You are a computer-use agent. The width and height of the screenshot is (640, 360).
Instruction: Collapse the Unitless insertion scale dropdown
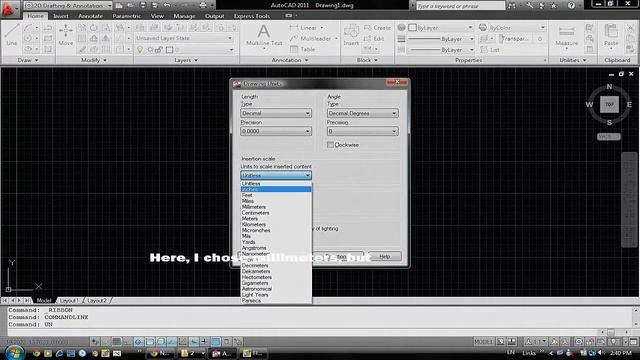[276, 175]
